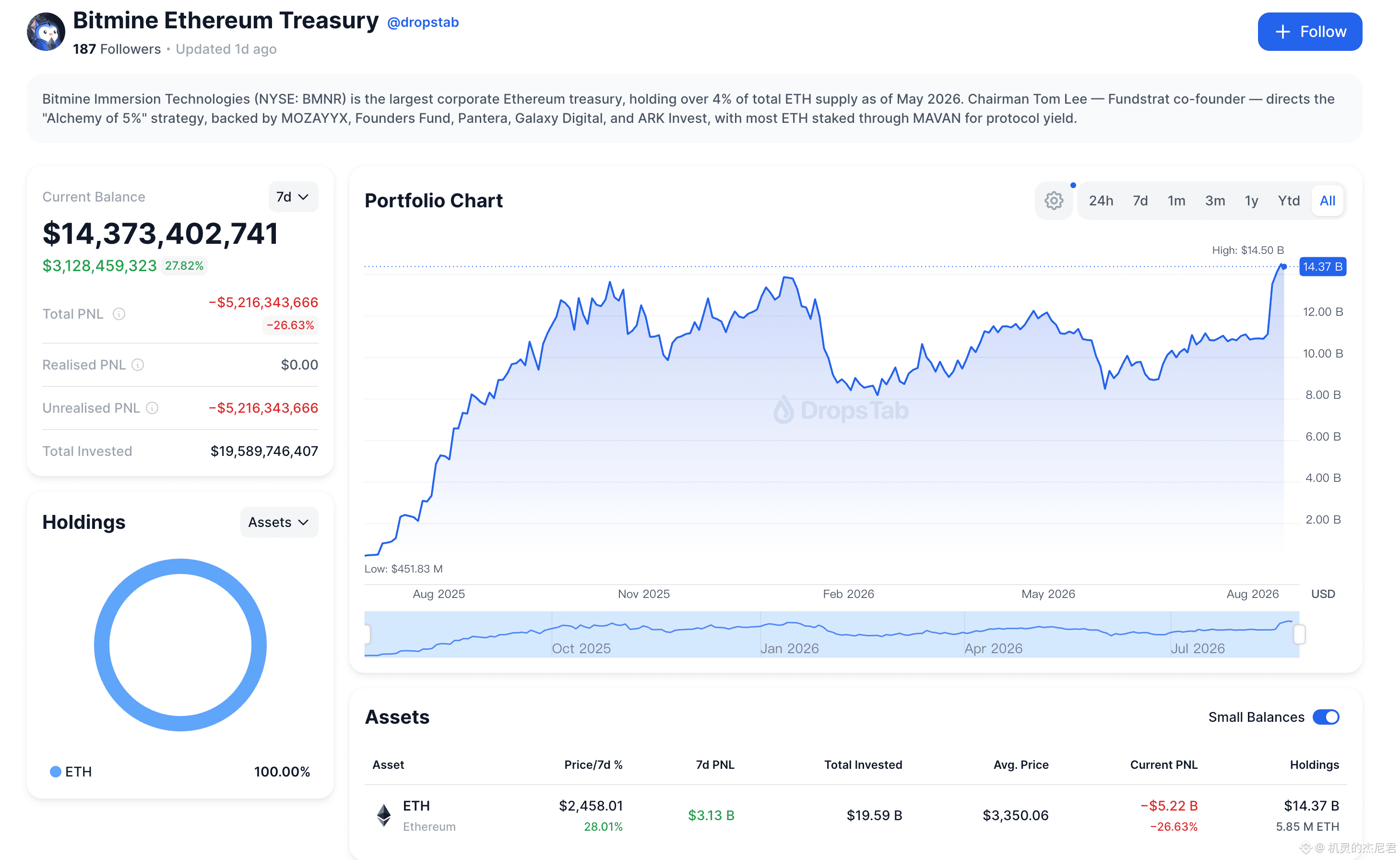Grab the right range slider handle
1400x860 pixels.
pyautogui.click(x=1299, y=634)
